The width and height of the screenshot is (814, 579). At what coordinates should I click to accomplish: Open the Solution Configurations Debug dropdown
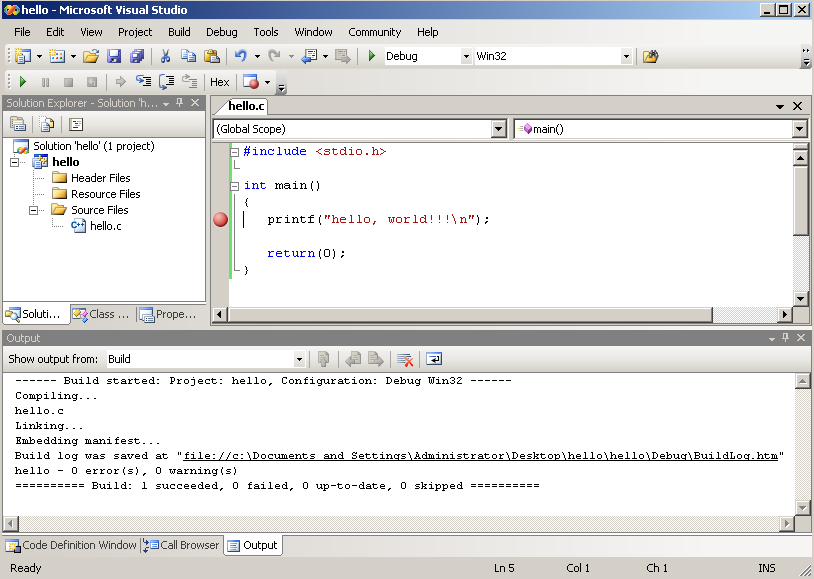[466, 56]
